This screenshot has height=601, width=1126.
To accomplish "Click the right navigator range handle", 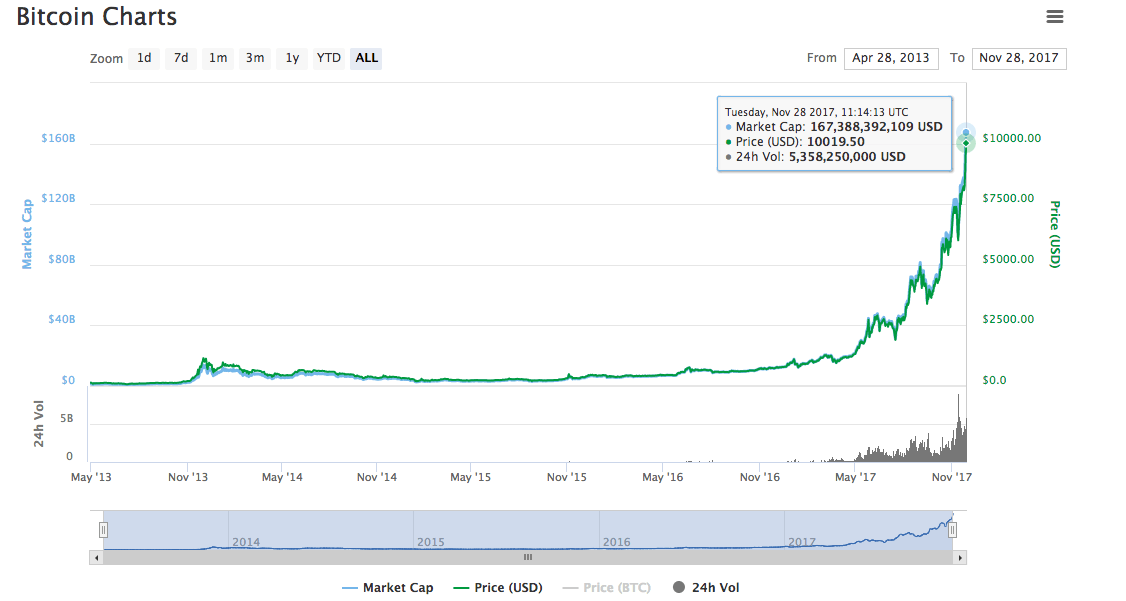I will [953, 529].
